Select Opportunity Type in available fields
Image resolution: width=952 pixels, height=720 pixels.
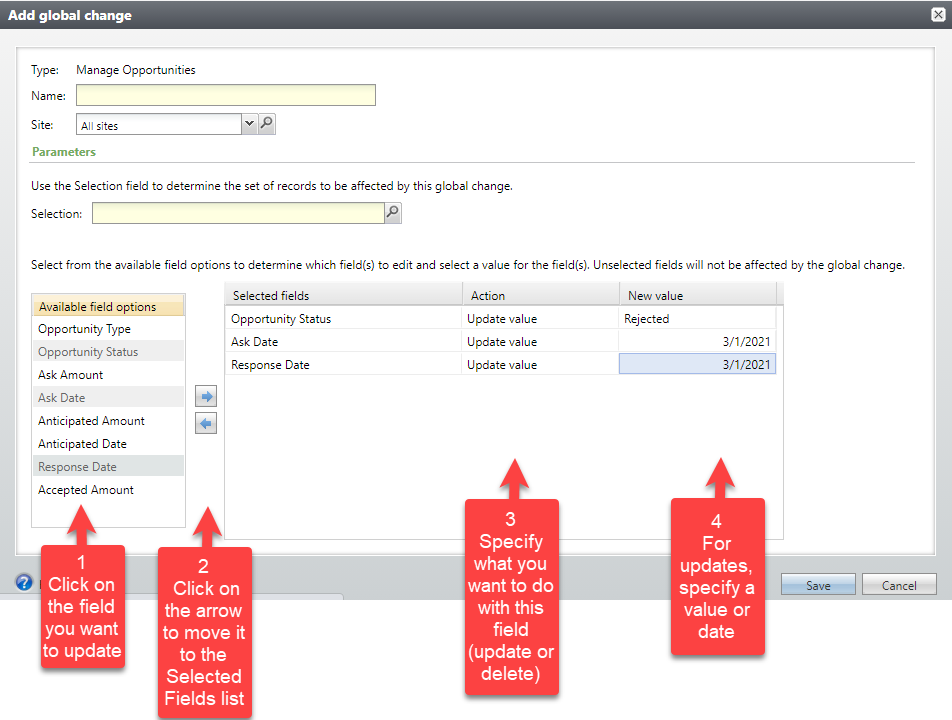[x=85, y=329]
